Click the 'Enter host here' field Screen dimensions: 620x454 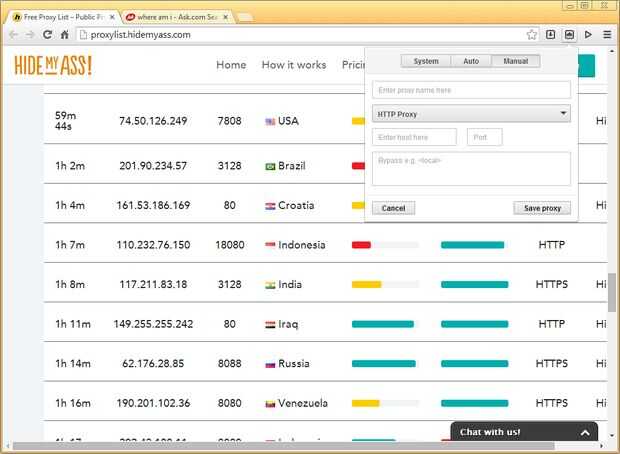pos(414,137)
